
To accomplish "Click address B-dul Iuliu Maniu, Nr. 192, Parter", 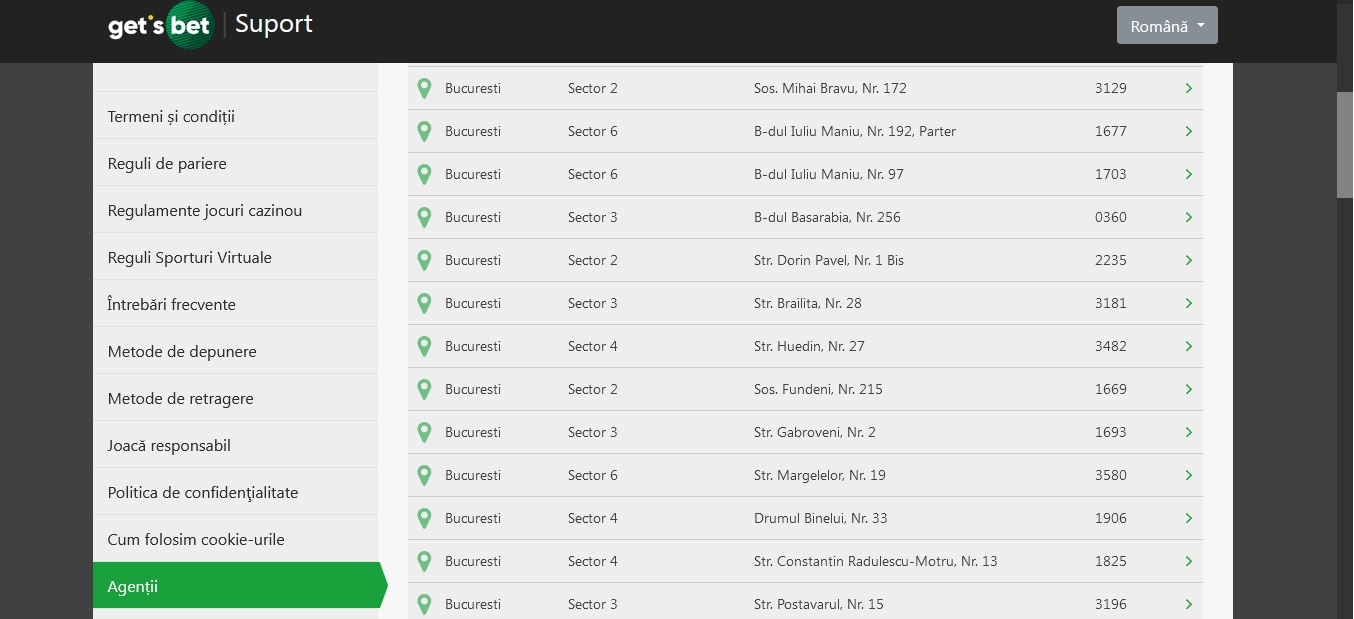I will 855,131.
